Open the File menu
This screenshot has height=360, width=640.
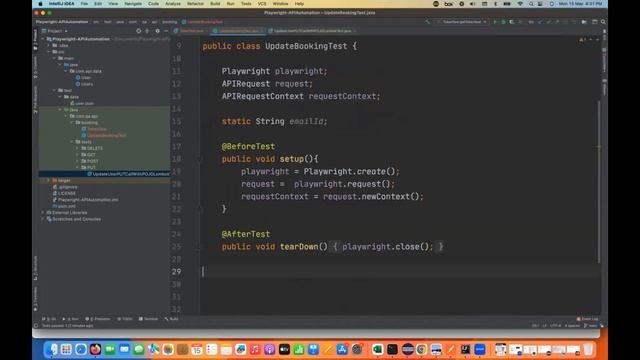(x=84, y=4)
